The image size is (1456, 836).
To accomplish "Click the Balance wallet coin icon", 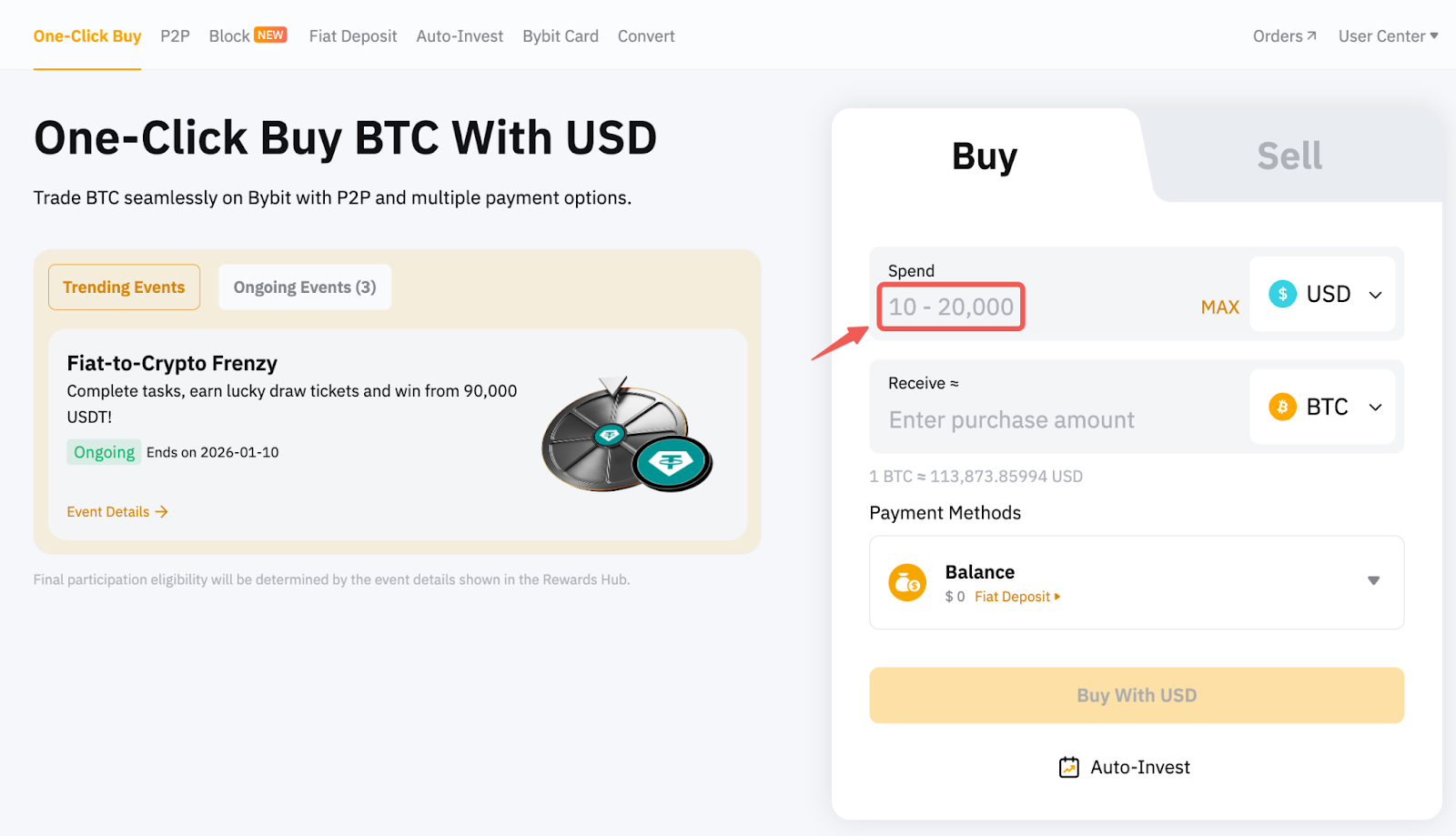I will (907, 583).
